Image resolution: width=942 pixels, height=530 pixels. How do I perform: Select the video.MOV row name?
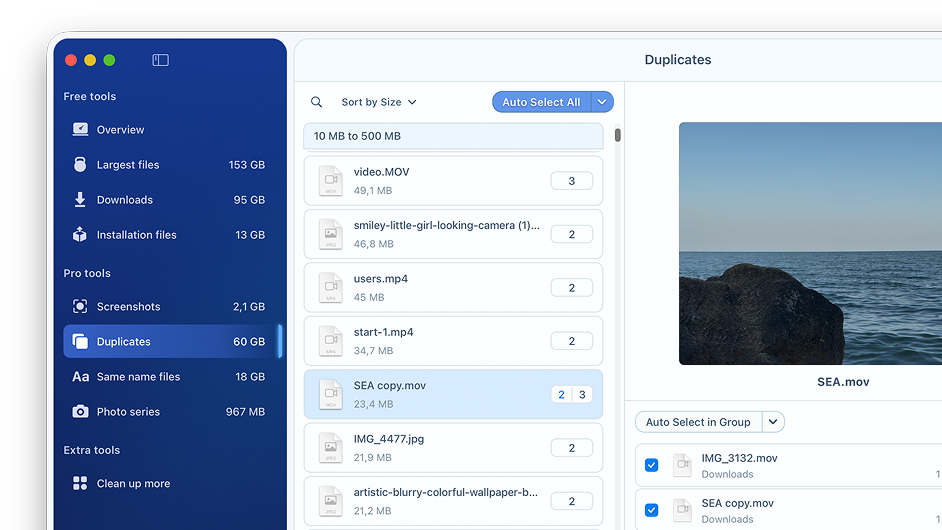(x=381, y=172)
